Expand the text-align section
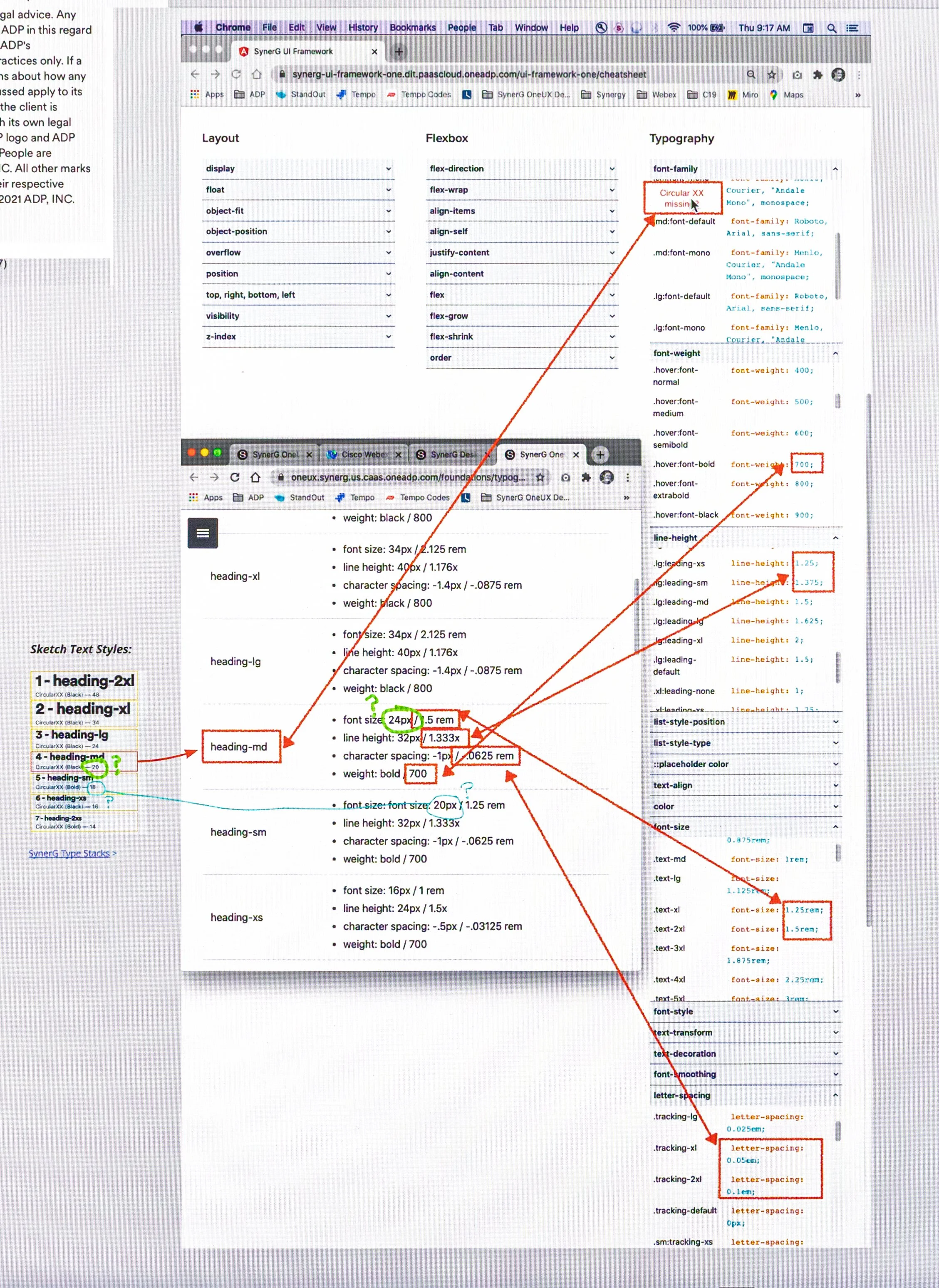 pyautogui.click(x=745, y=785)
